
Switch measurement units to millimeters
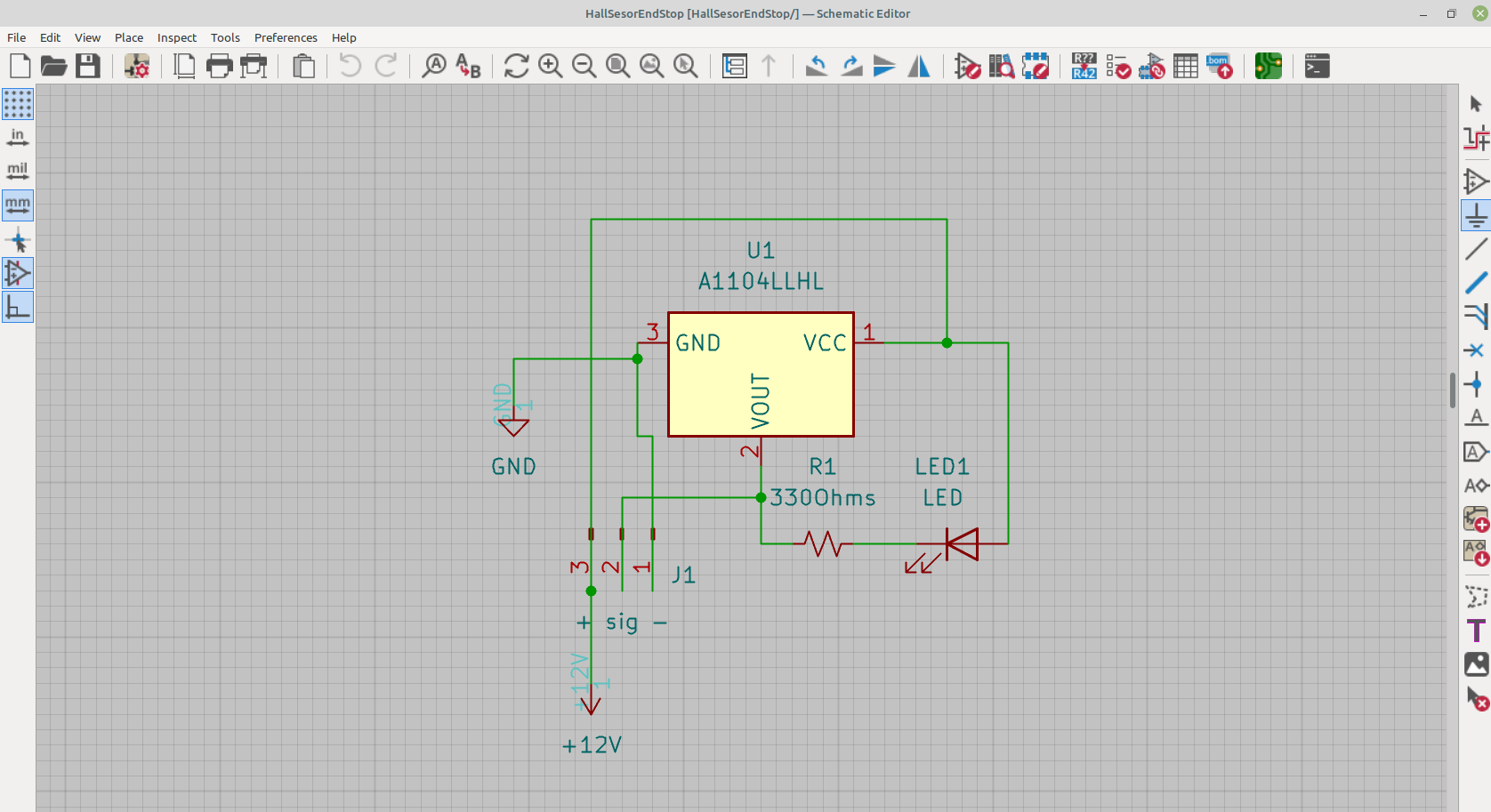tap(17, 205)
